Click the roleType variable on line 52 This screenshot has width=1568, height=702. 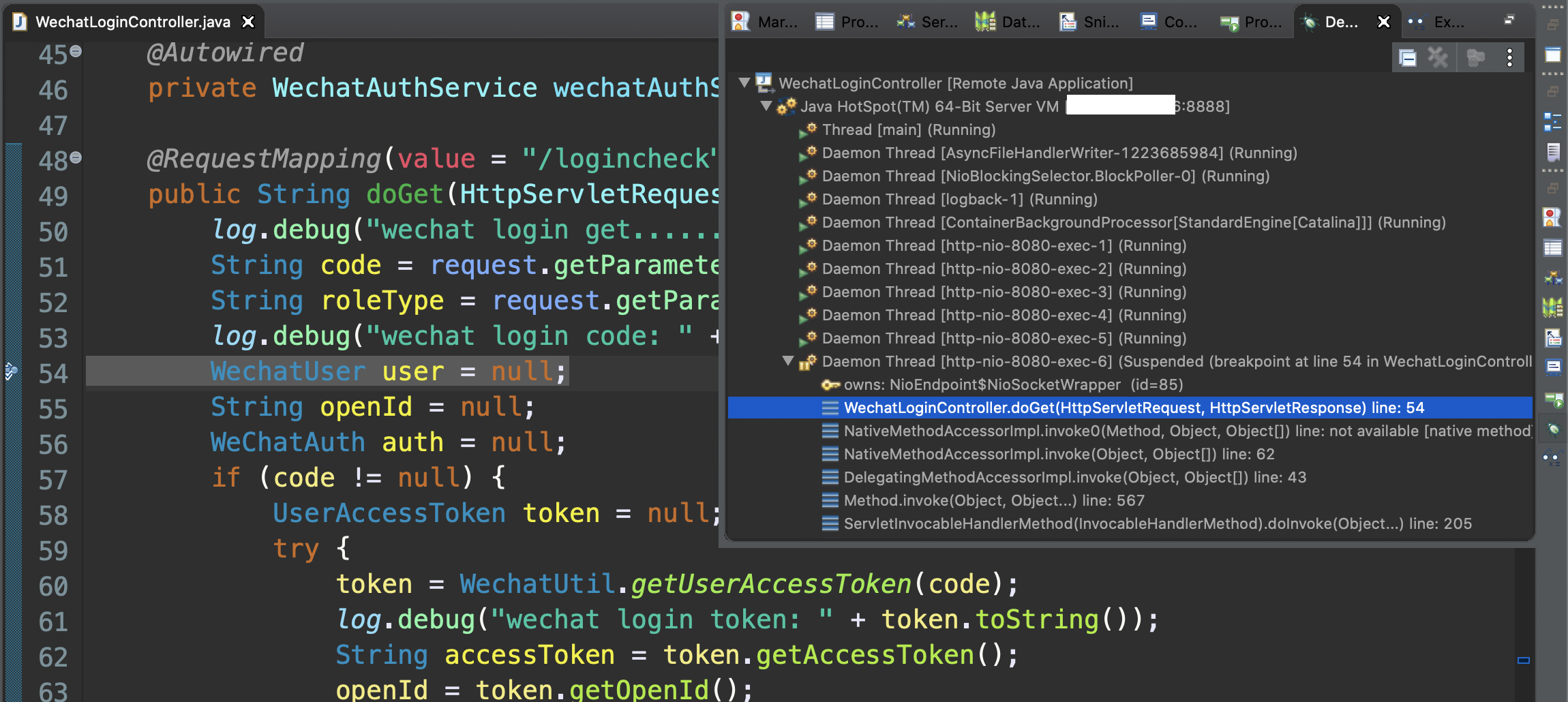(x=382, y=301)
